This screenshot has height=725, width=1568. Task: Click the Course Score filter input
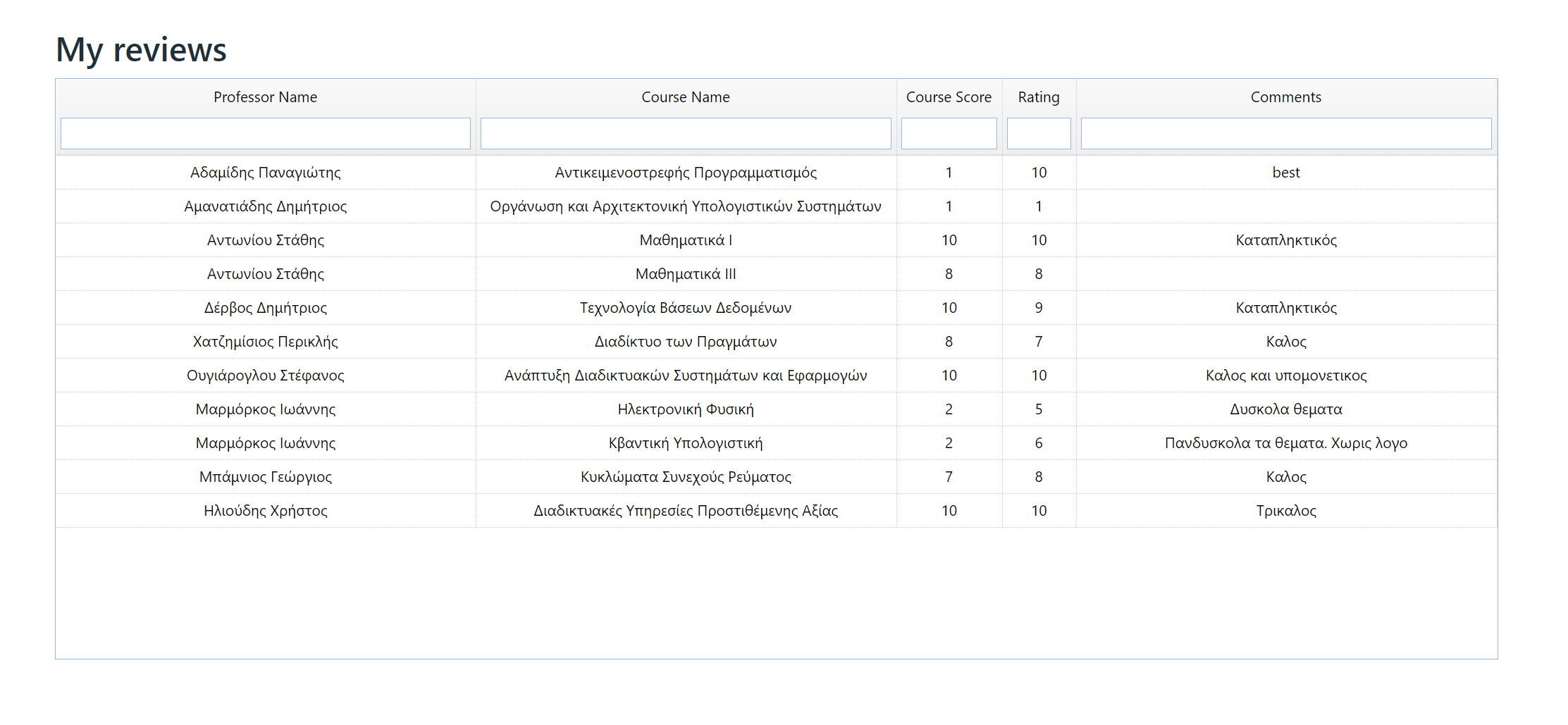[949, 133]
